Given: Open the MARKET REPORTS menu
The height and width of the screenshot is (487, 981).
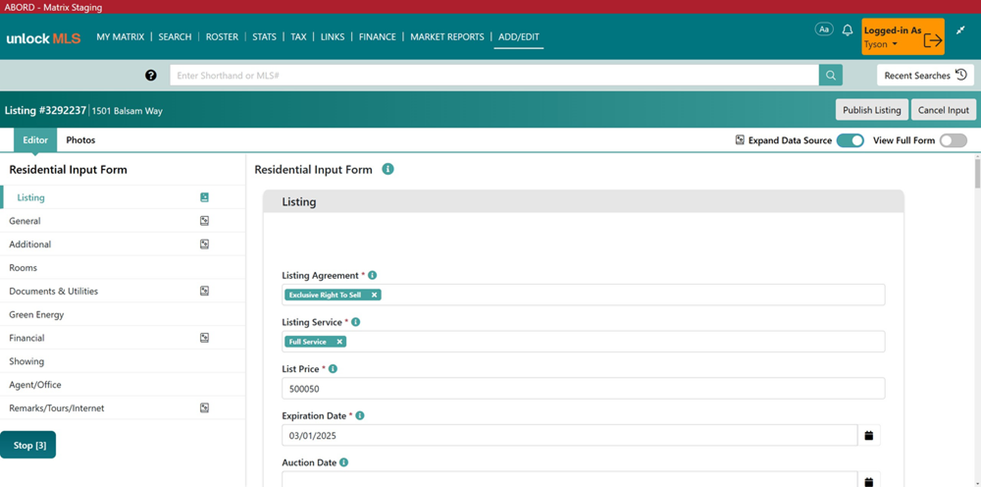Looking at the screenshot, I should pos(447,37).
